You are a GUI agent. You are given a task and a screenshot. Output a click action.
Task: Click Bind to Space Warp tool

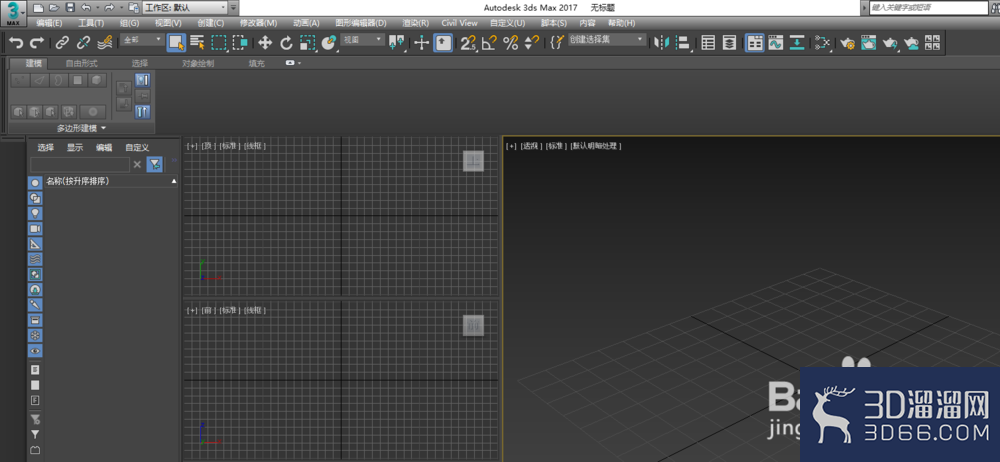tap(105, 43)
